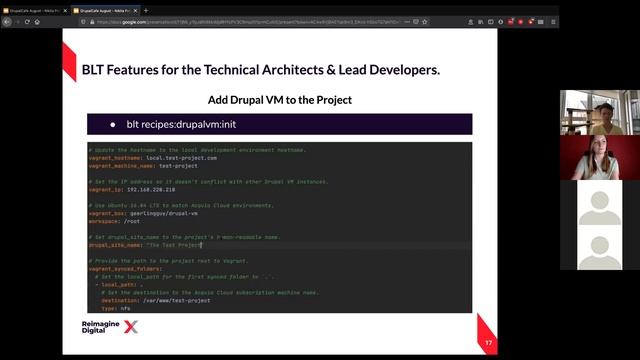Click the 'Add Drupal VM to the Project' subtitle
Screen dimensions: 640x360
(x=280, y=100)
